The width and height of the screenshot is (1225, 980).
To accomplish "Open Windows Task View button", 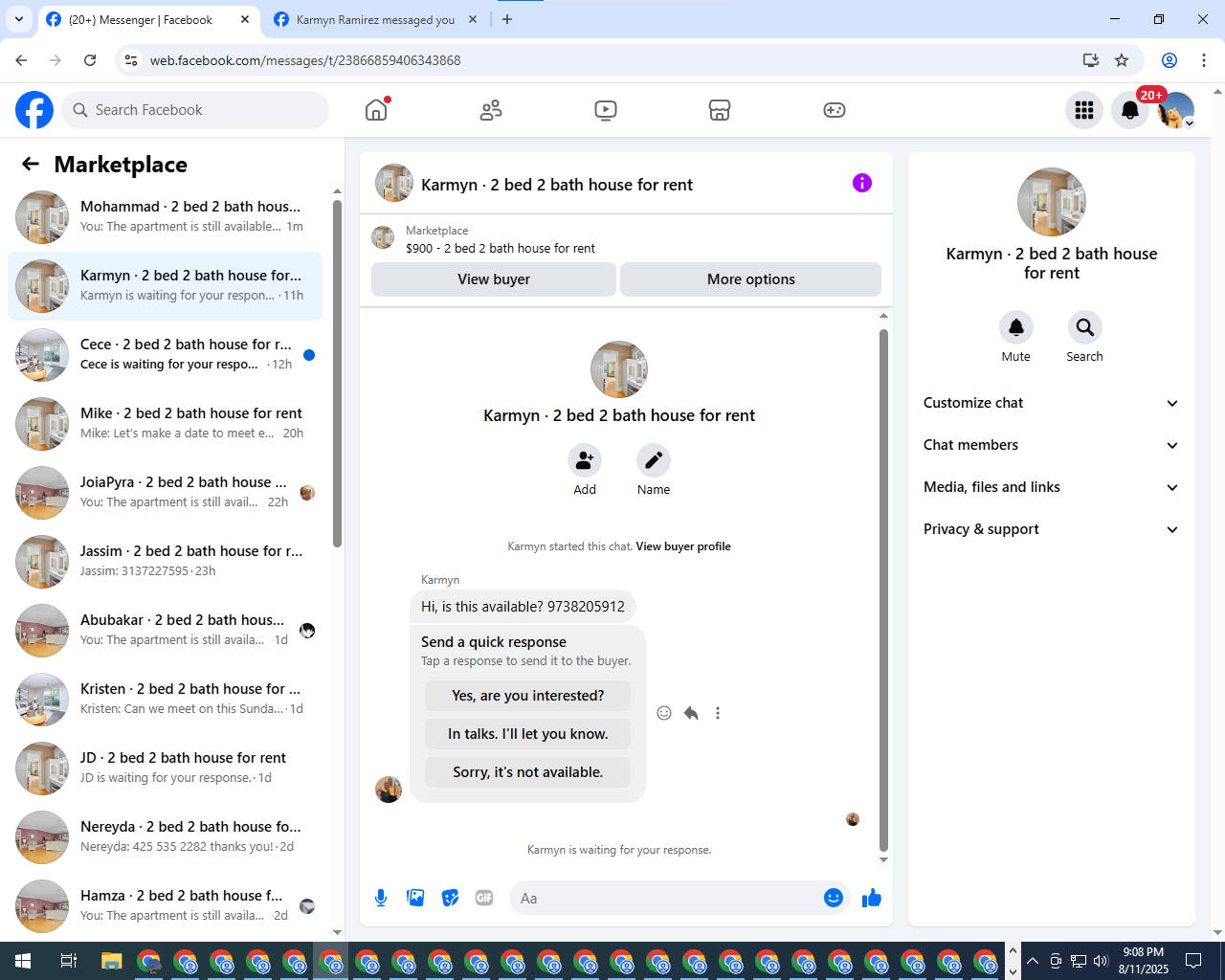I will (68, 961).
